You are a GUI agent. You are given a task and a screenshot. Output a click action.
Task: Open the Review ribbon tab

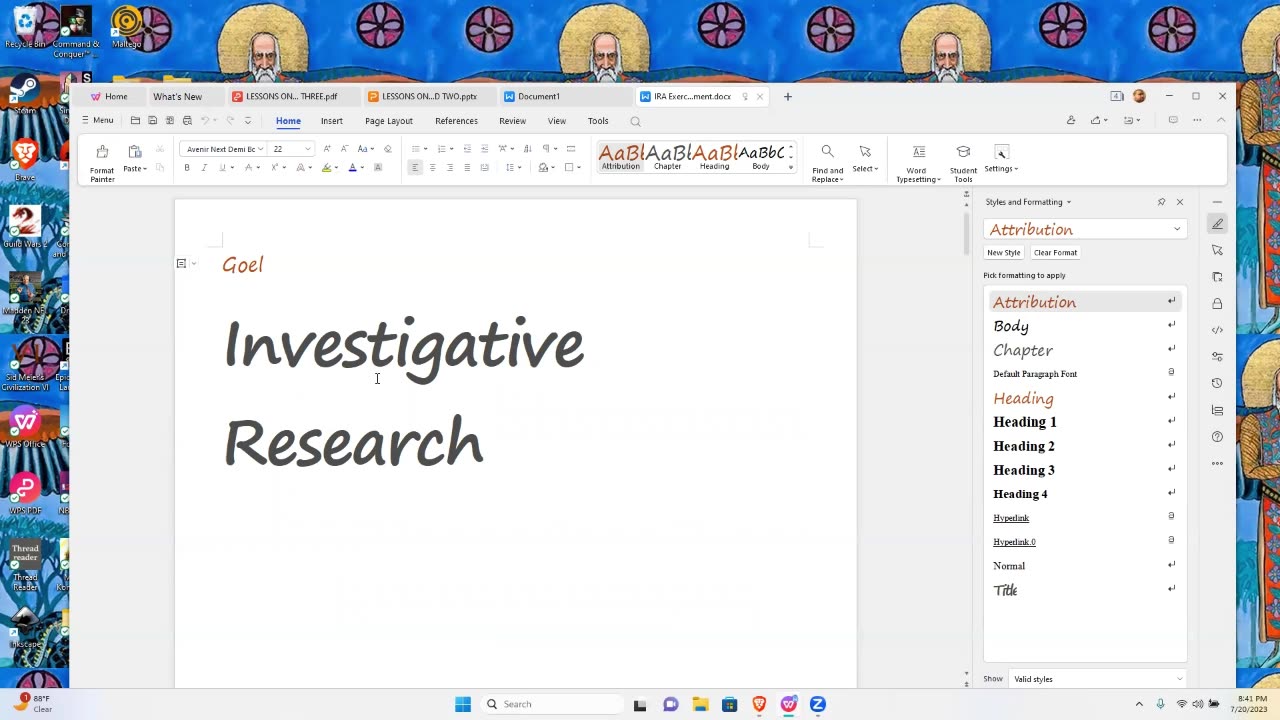tap(512, 121)
